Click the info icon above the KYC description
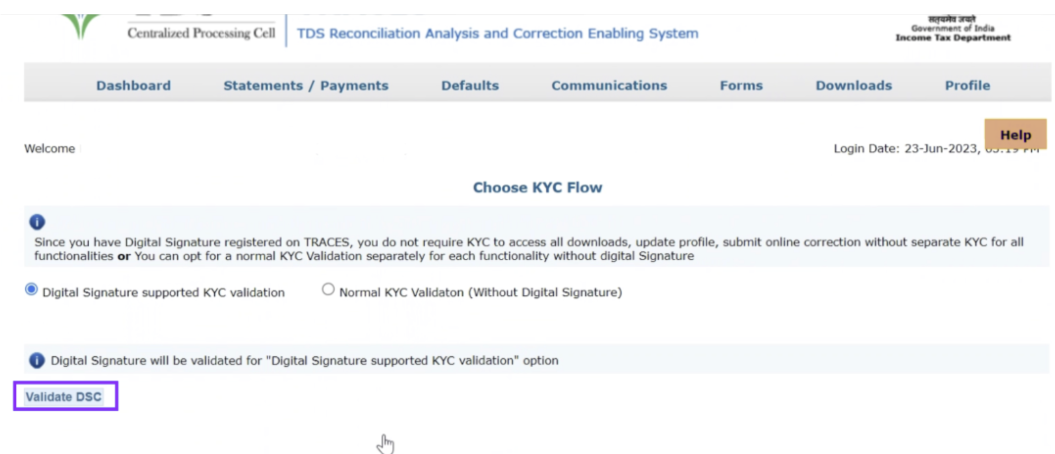 coord(37,222)
